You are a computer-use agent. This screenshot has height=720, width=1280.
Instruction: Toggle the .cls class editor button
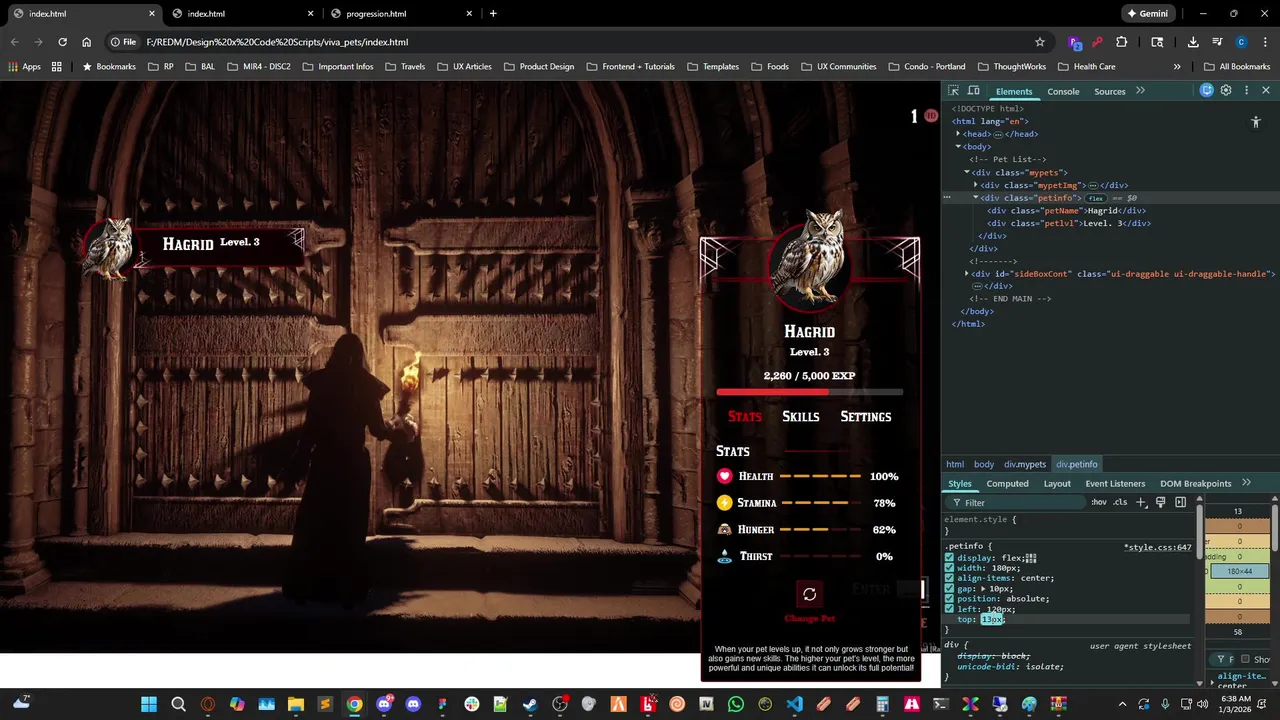point(1120,502)
